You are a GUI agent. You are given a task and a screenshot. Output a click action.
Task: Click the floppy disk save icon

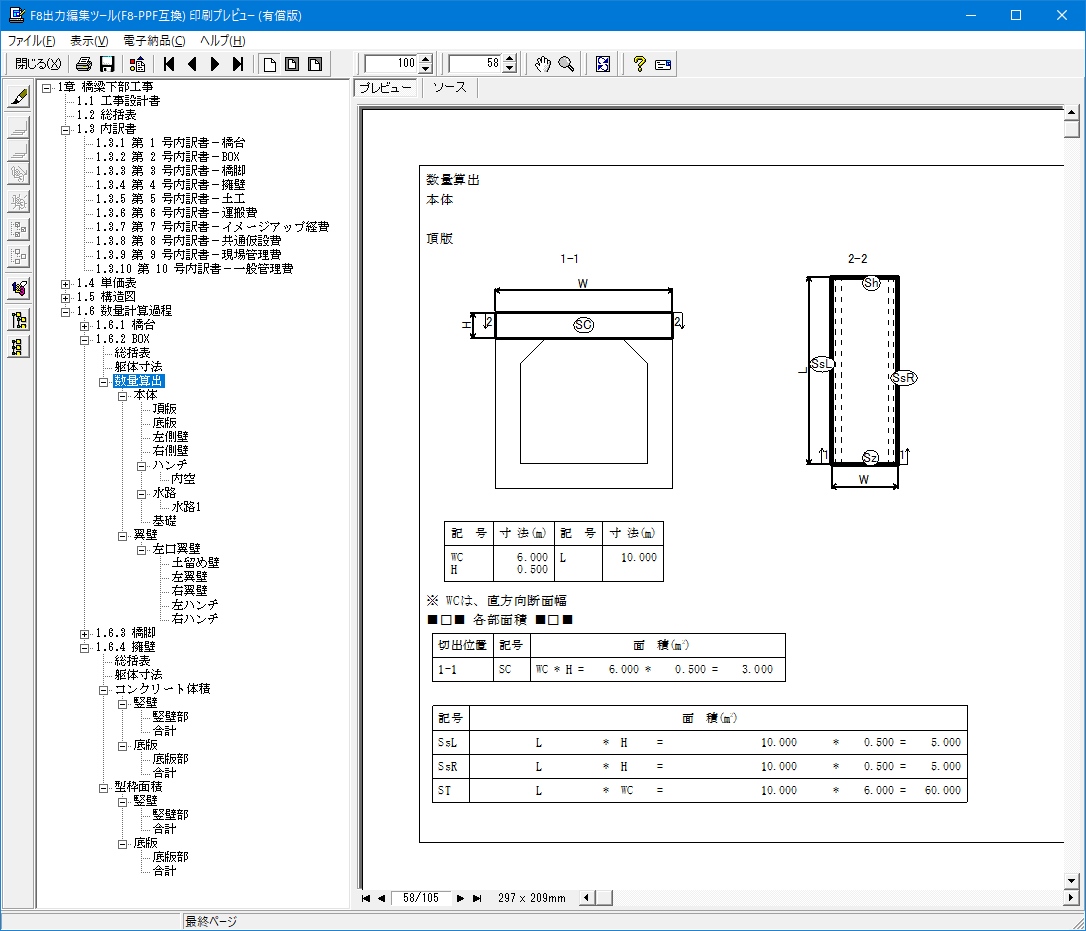click(107, 64)
